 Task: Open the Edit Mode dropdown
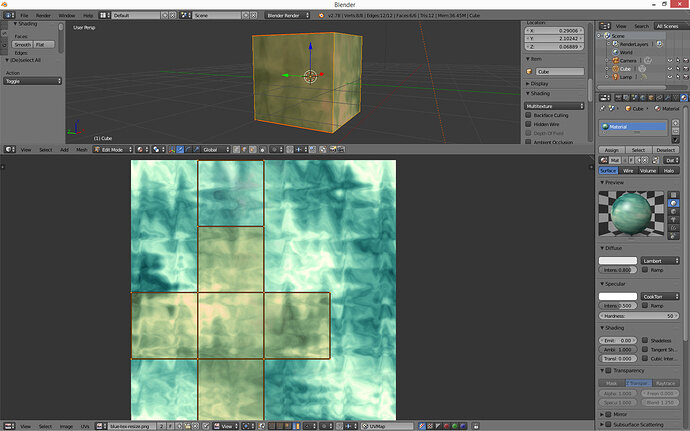113,150
